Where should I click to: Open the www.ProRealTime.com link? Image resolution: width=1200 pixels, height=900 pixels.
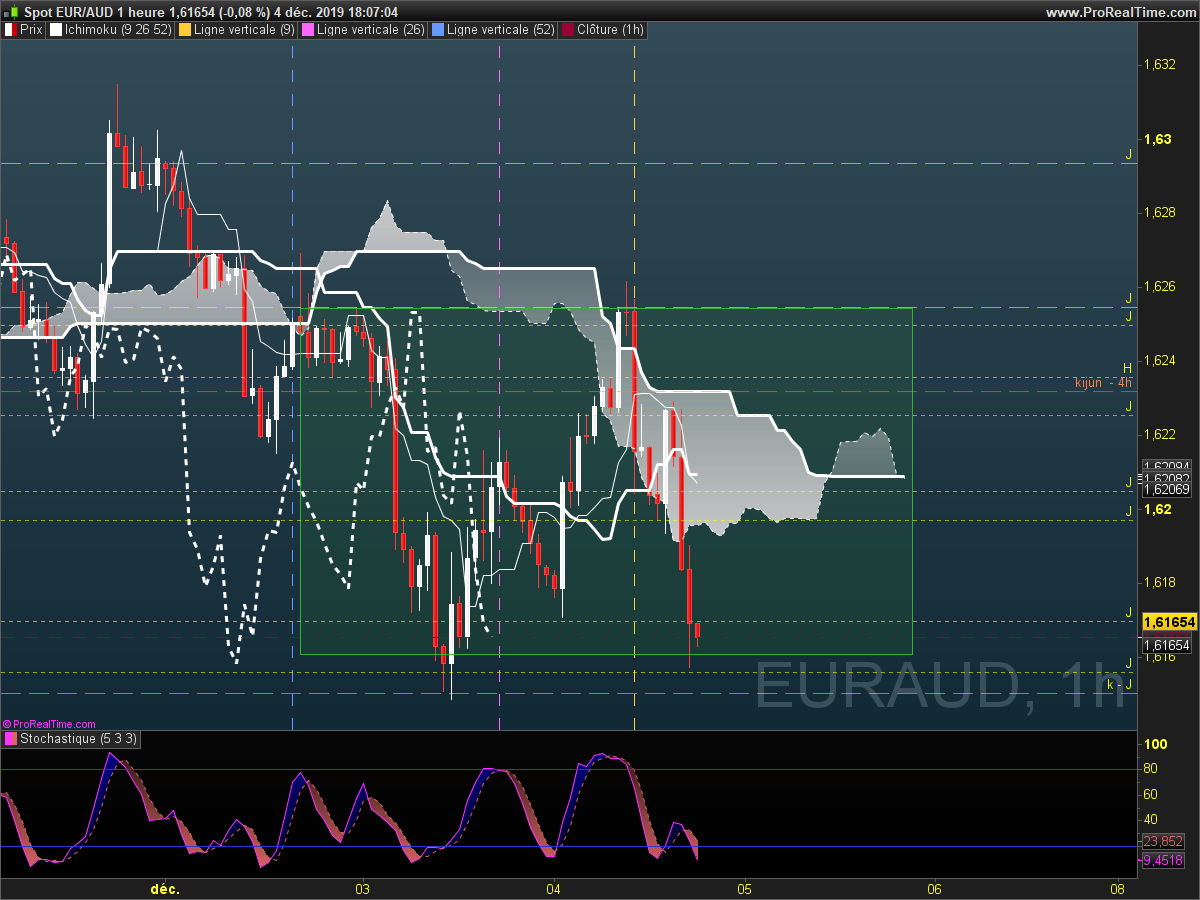click(x=1120, y=12)
